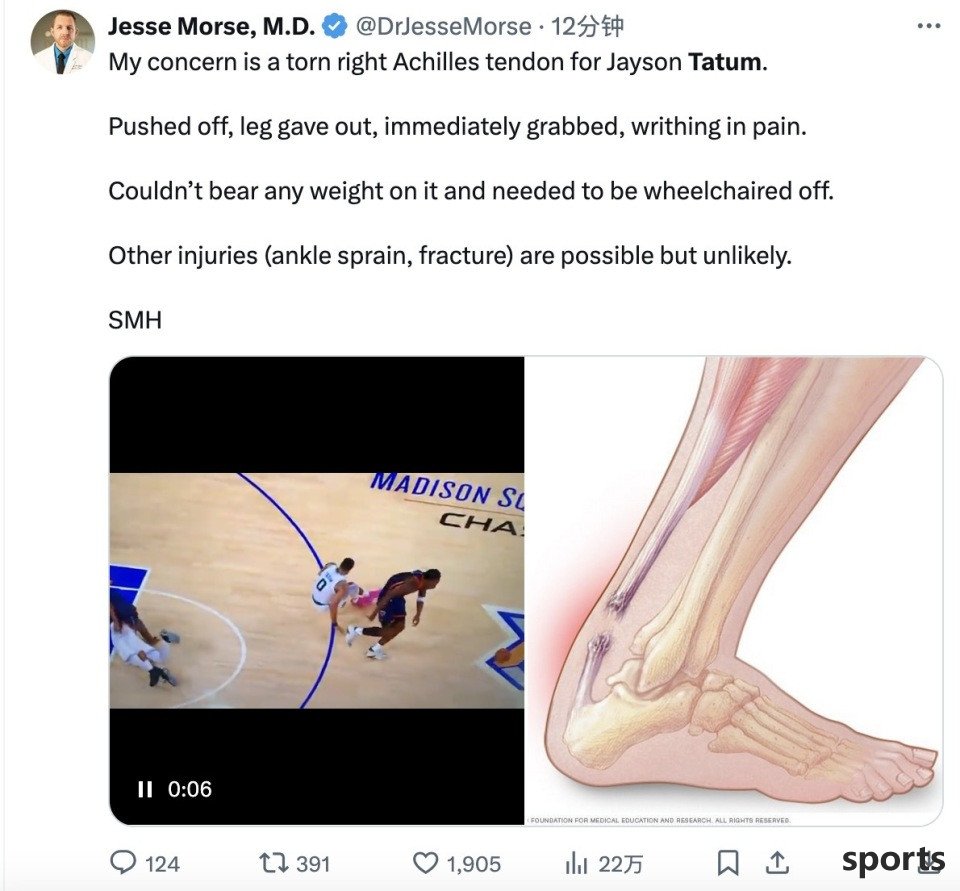Image resolution: width=960 pixels, height=891 pixels.
Task: Click the 391 retweet count
Action: [313, 864]
